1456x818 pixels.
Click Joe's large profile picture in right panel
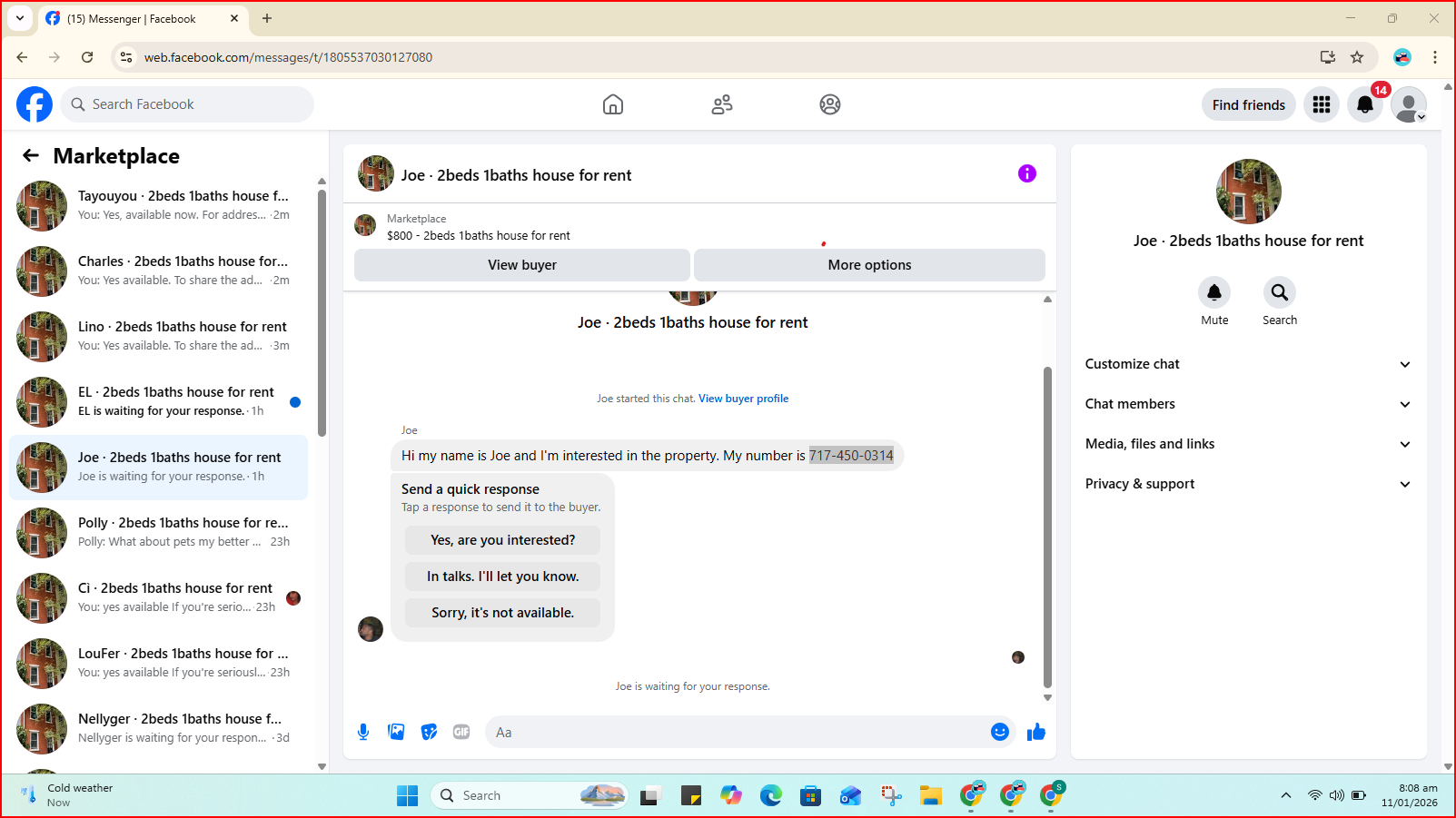(1248, 192)
